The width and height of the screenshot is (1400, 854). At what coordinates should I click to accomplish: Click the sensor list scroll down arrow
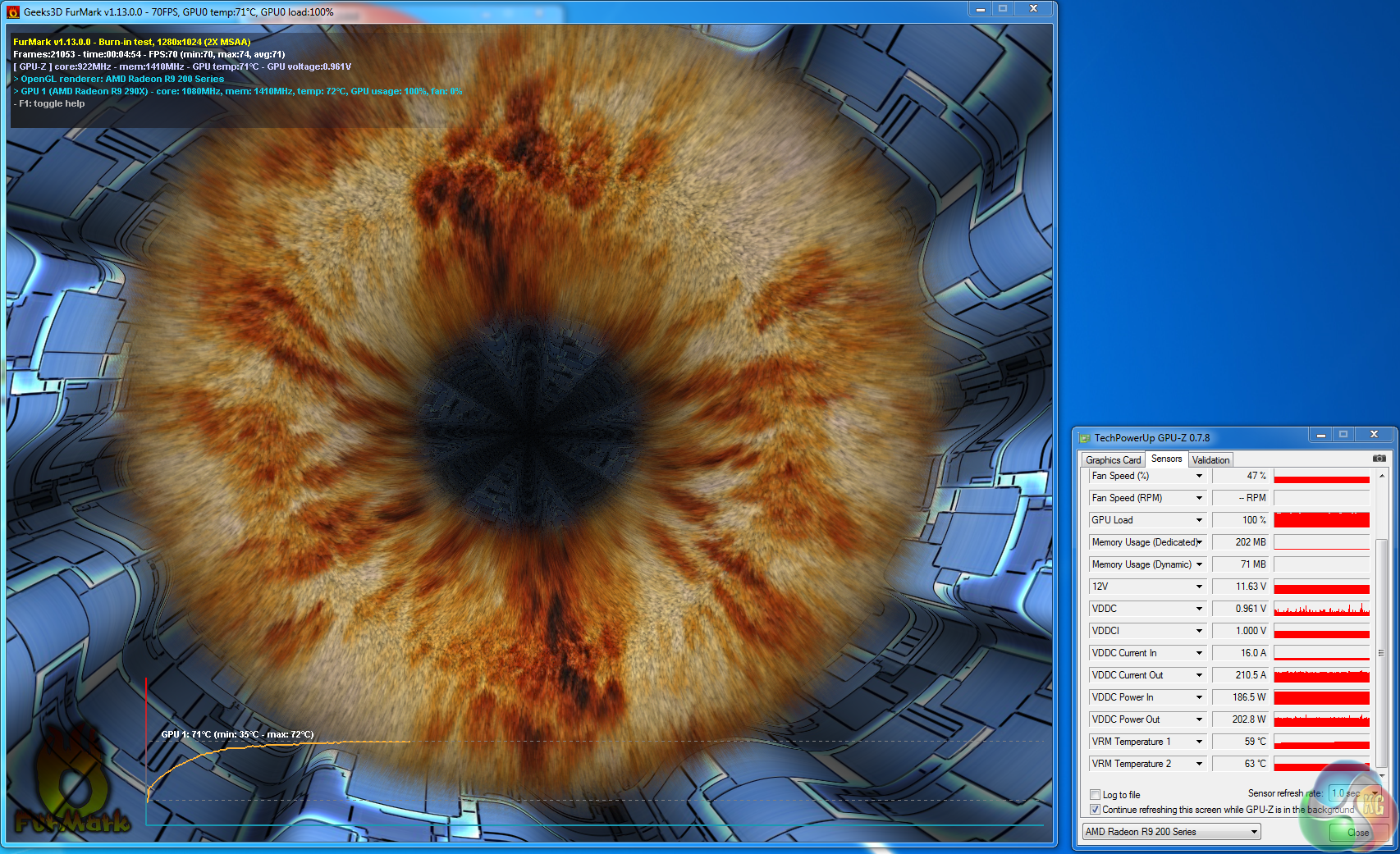coord(1382,774)
